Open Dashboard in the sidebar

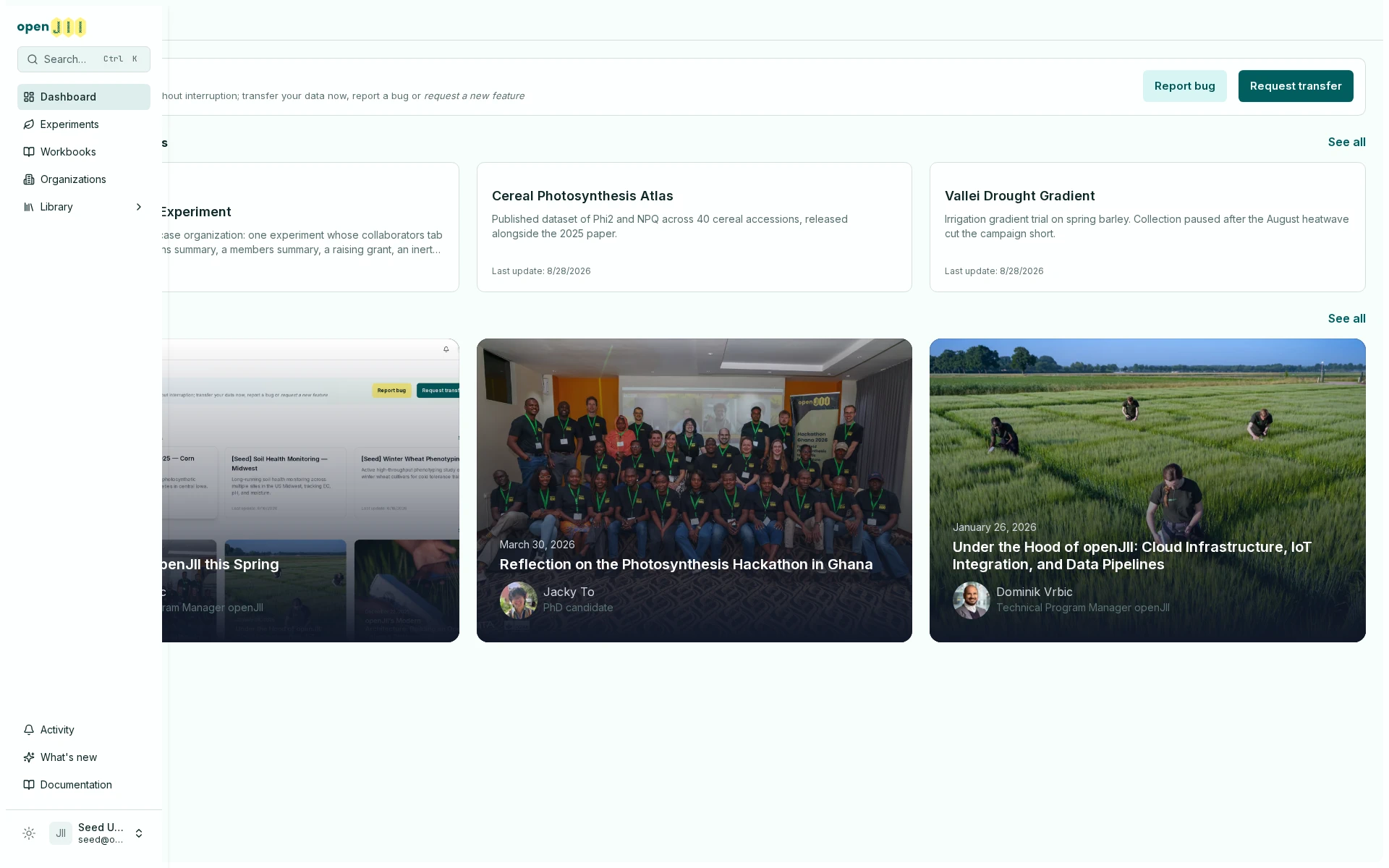[x=84, y=97]
